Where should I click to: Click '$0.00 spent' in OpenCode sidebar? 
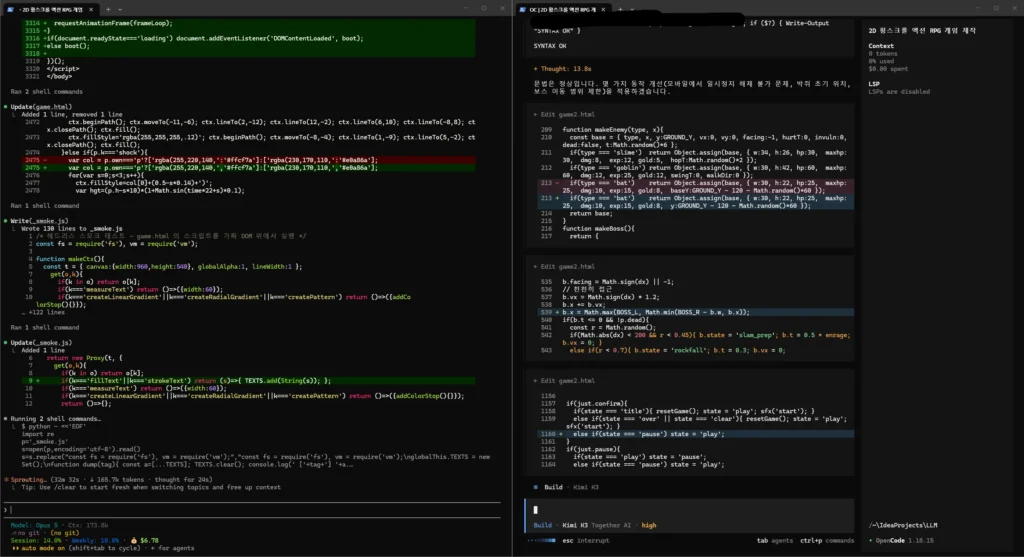coord(888,69)
